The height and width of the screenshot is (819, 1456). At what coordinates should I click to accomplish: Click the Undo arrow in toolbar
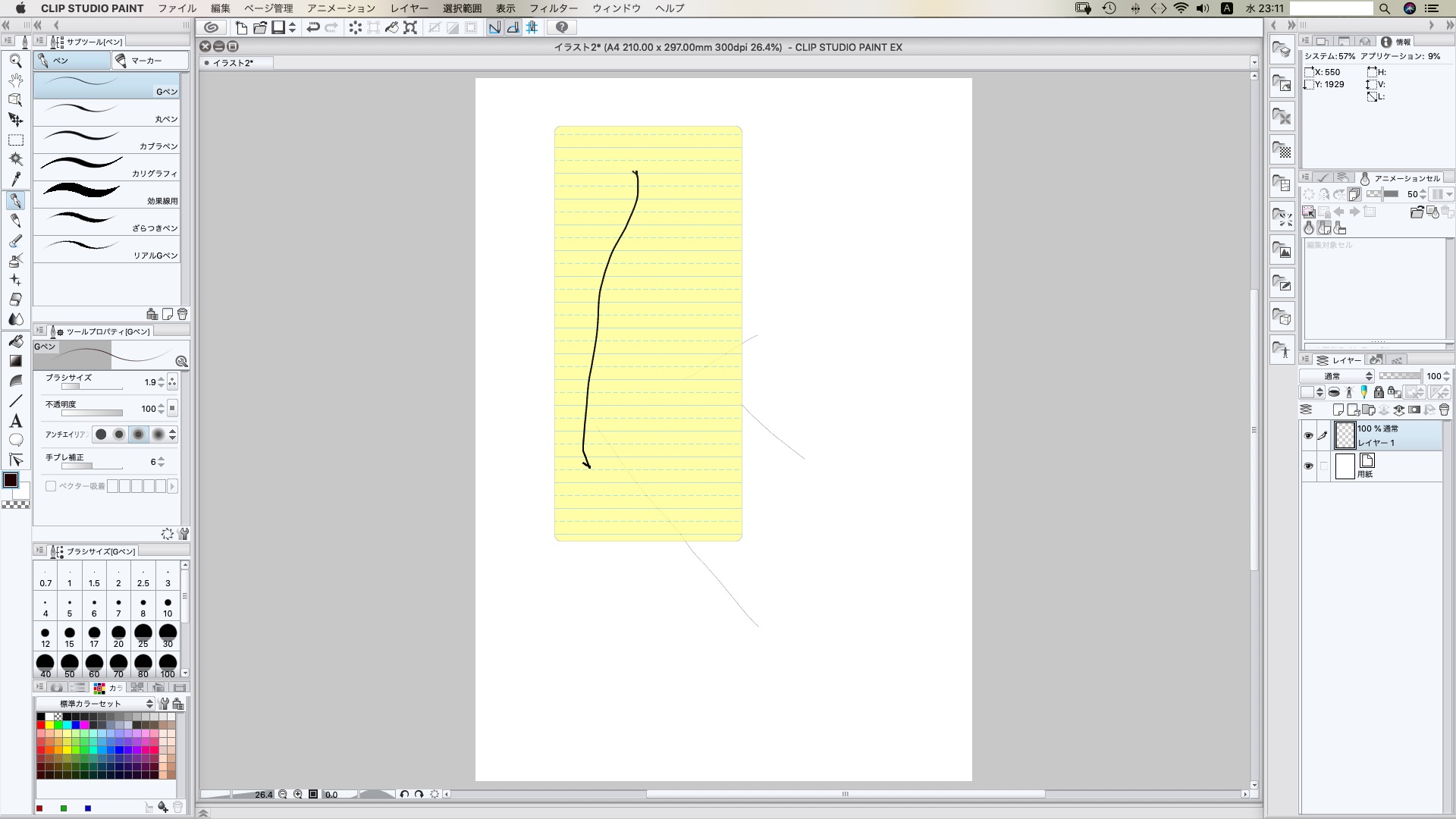click(312, 28)
